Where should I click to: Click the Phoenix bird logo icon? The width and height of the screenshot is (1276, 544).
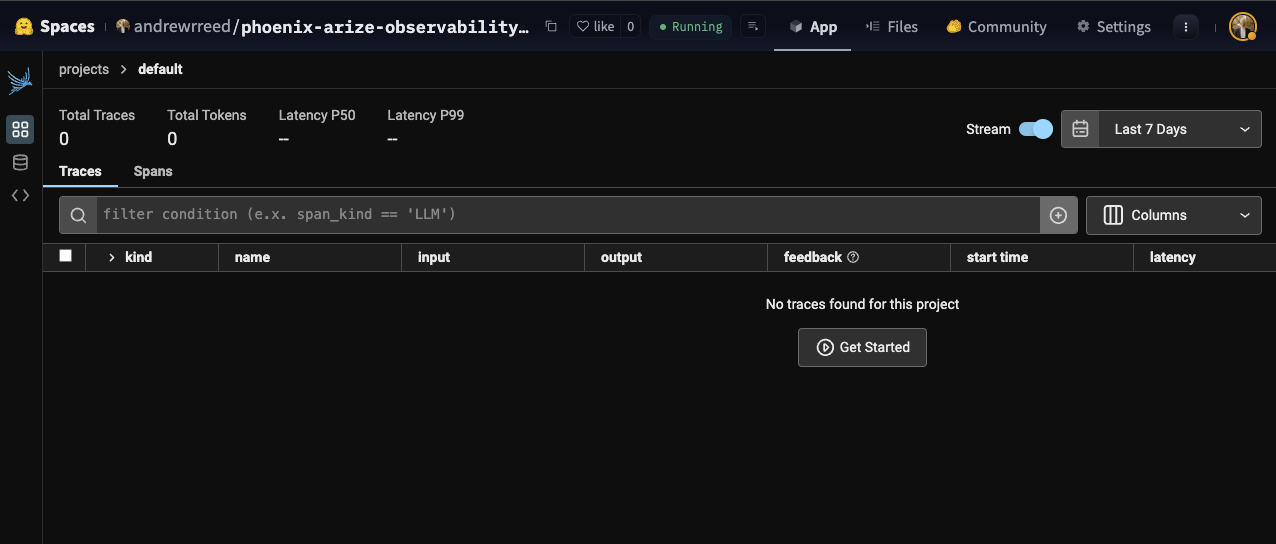point(20,81)
